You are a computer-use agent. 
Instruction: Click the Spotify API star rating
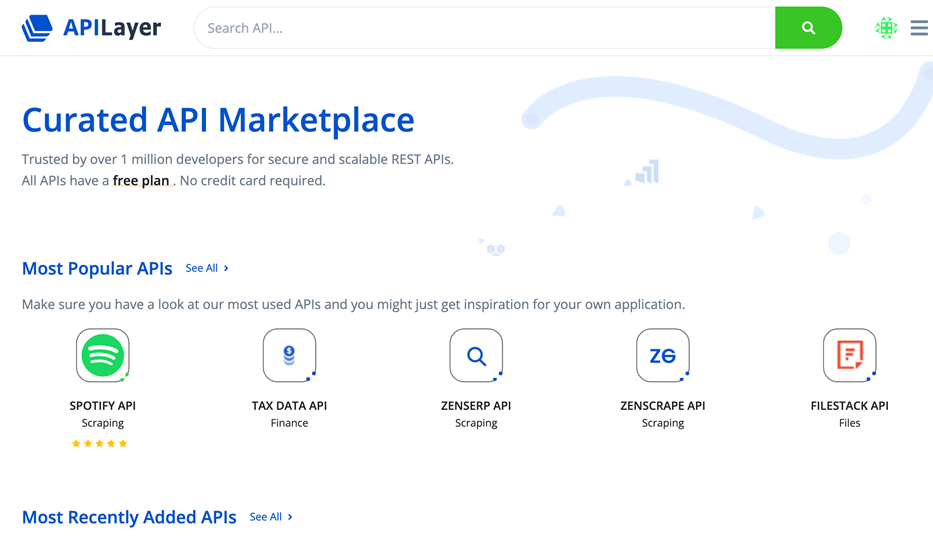coord(99,443)
